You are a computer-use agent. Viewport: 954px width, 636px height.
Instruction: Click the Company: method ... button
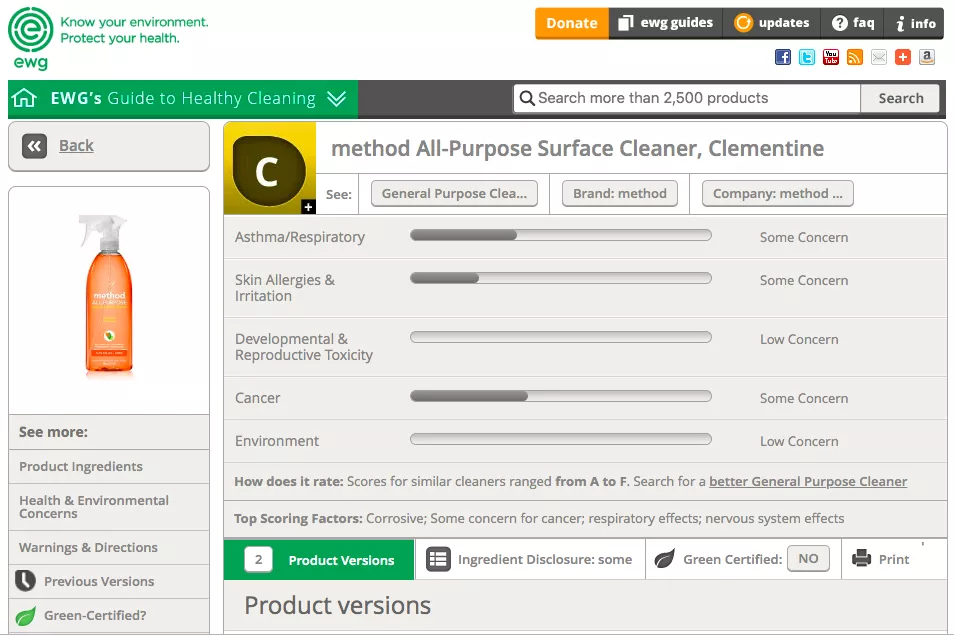[x=778, y=194]
